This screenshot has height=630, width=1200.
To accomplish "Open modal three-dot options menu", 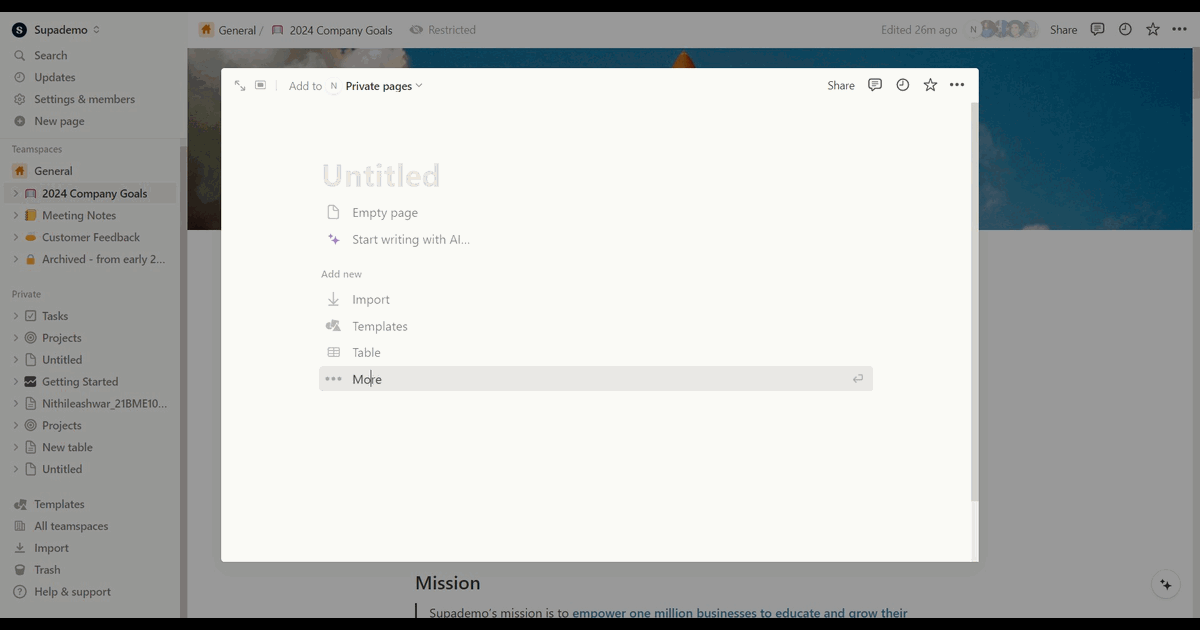I will 957,85.
